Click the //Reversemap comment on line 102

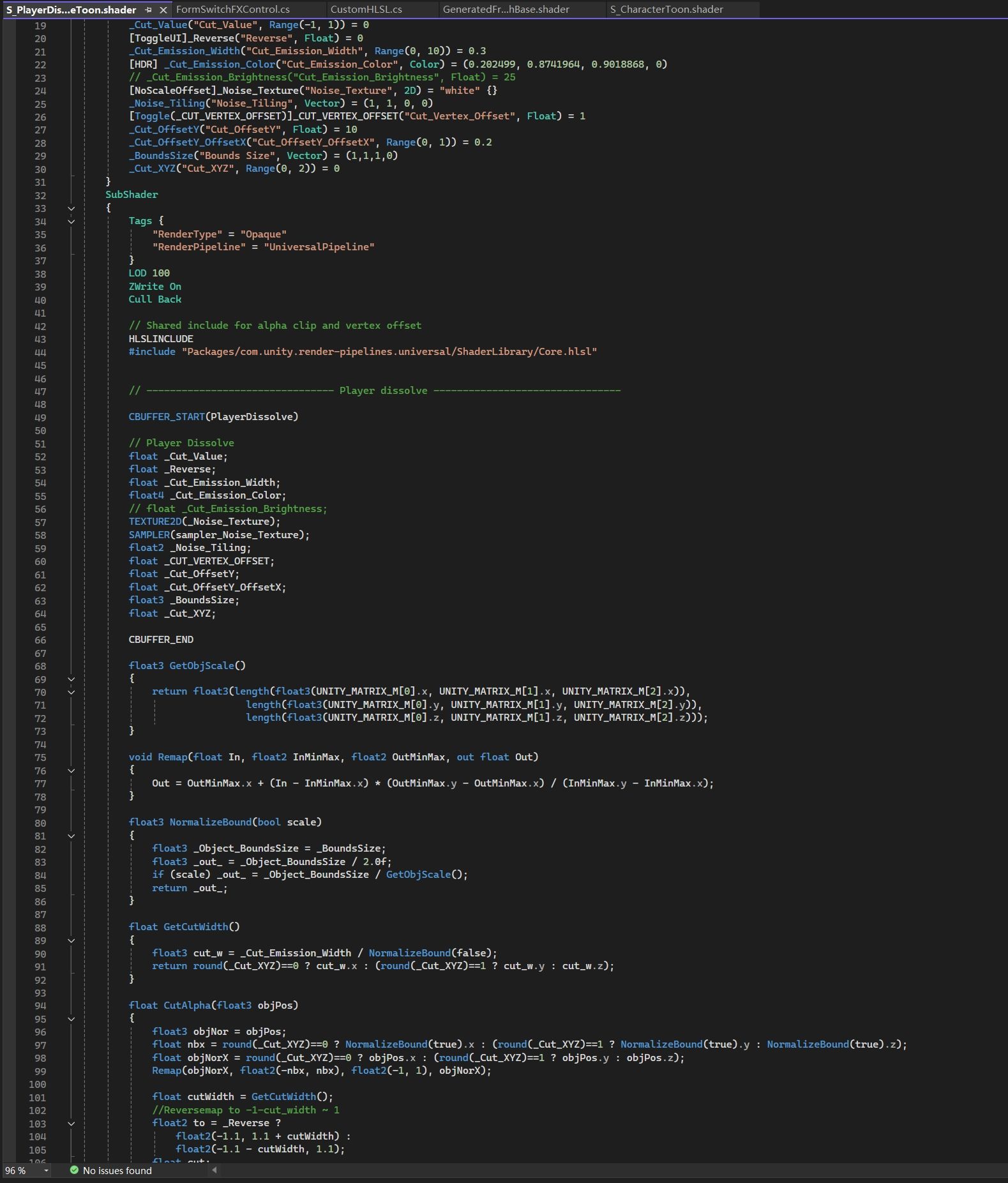click(246, 1110)
